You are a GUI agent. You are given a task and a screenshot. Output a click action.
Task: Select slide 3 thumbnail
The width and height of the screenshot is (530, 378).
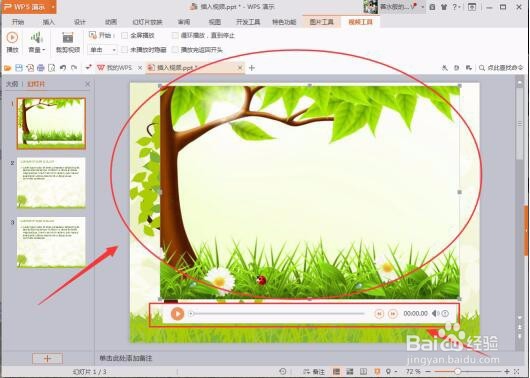click(x=51, y=242)
